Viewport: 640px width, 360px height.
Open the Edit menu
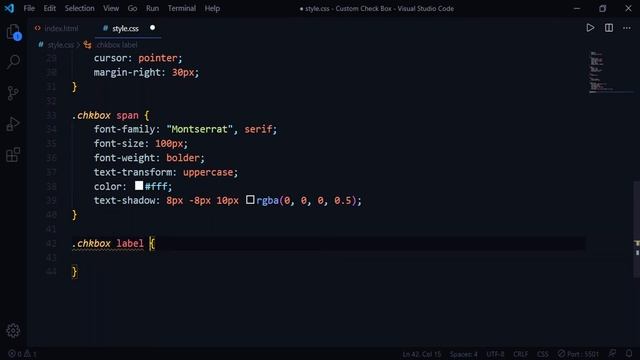coord(49,8)
